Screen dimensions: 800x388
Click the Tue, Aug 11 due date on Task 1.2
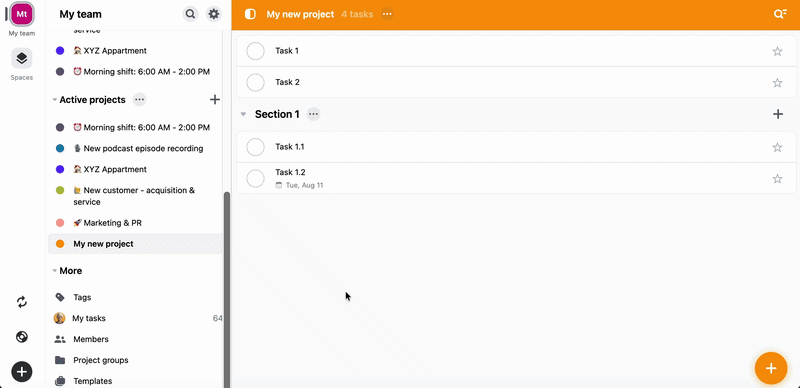[x=299, y=185]
